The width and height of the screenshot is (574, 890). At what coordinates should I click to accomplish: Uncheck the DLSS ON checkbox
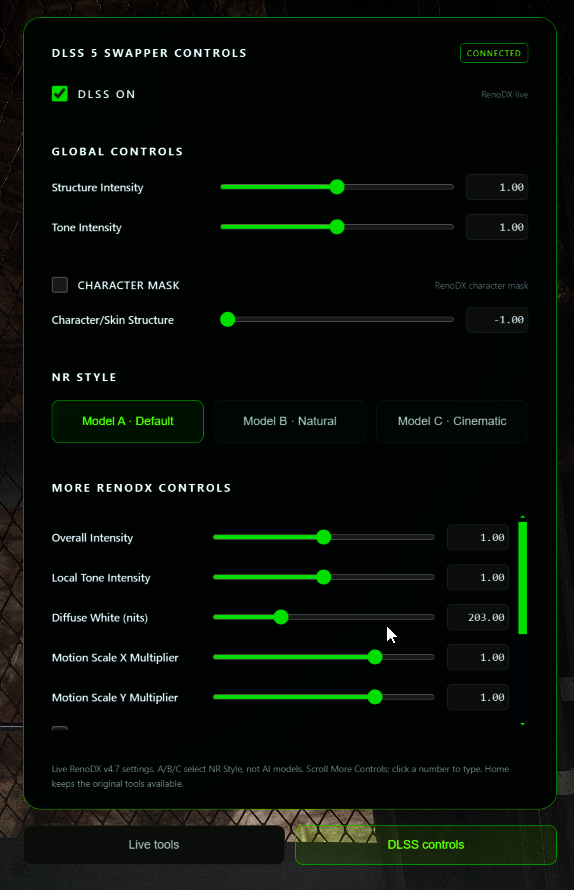60,94
